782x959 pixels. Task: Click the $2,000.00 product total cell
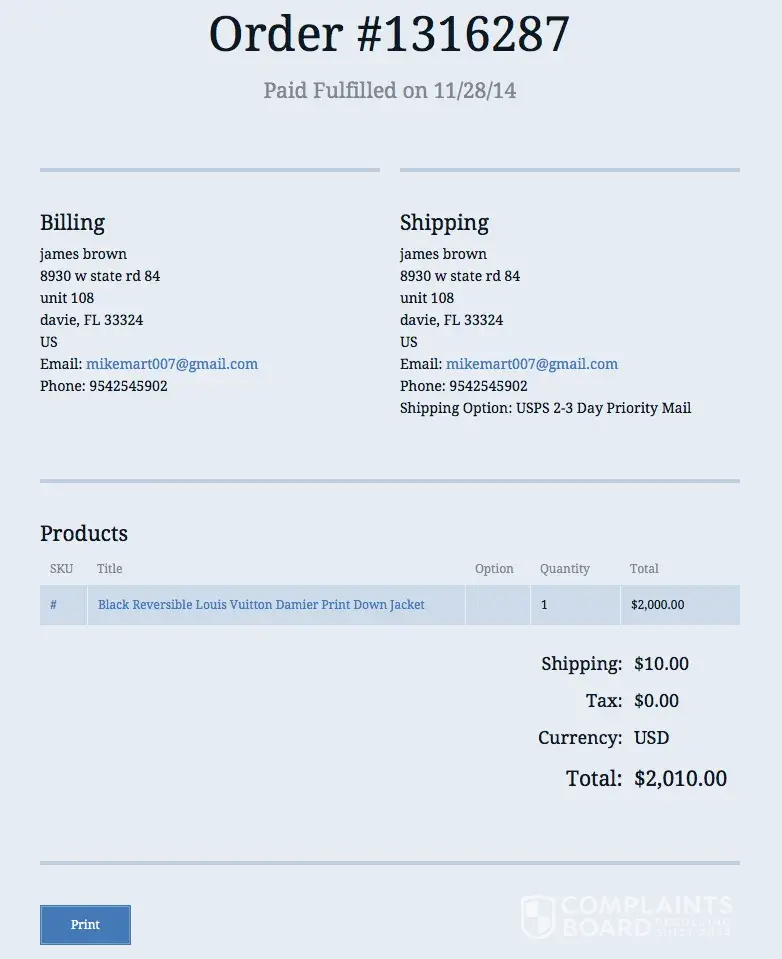coord(658,605)
